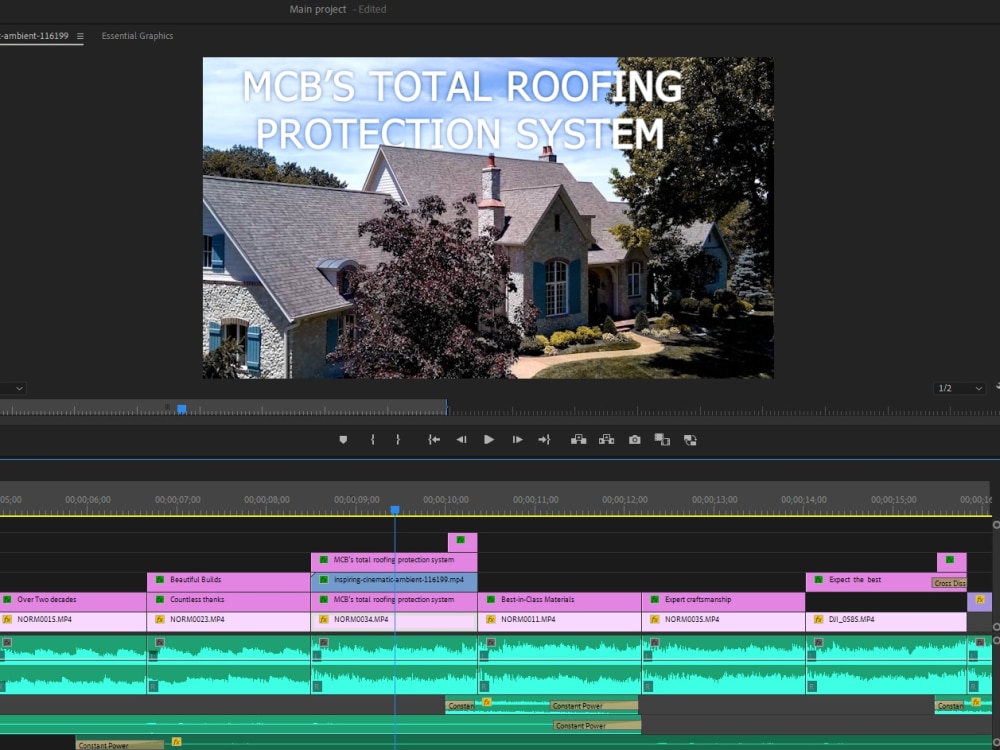The width and height of the screenshot is (1000, 750).
Task: Click the Mark Out button
Action: coord(398,439)
